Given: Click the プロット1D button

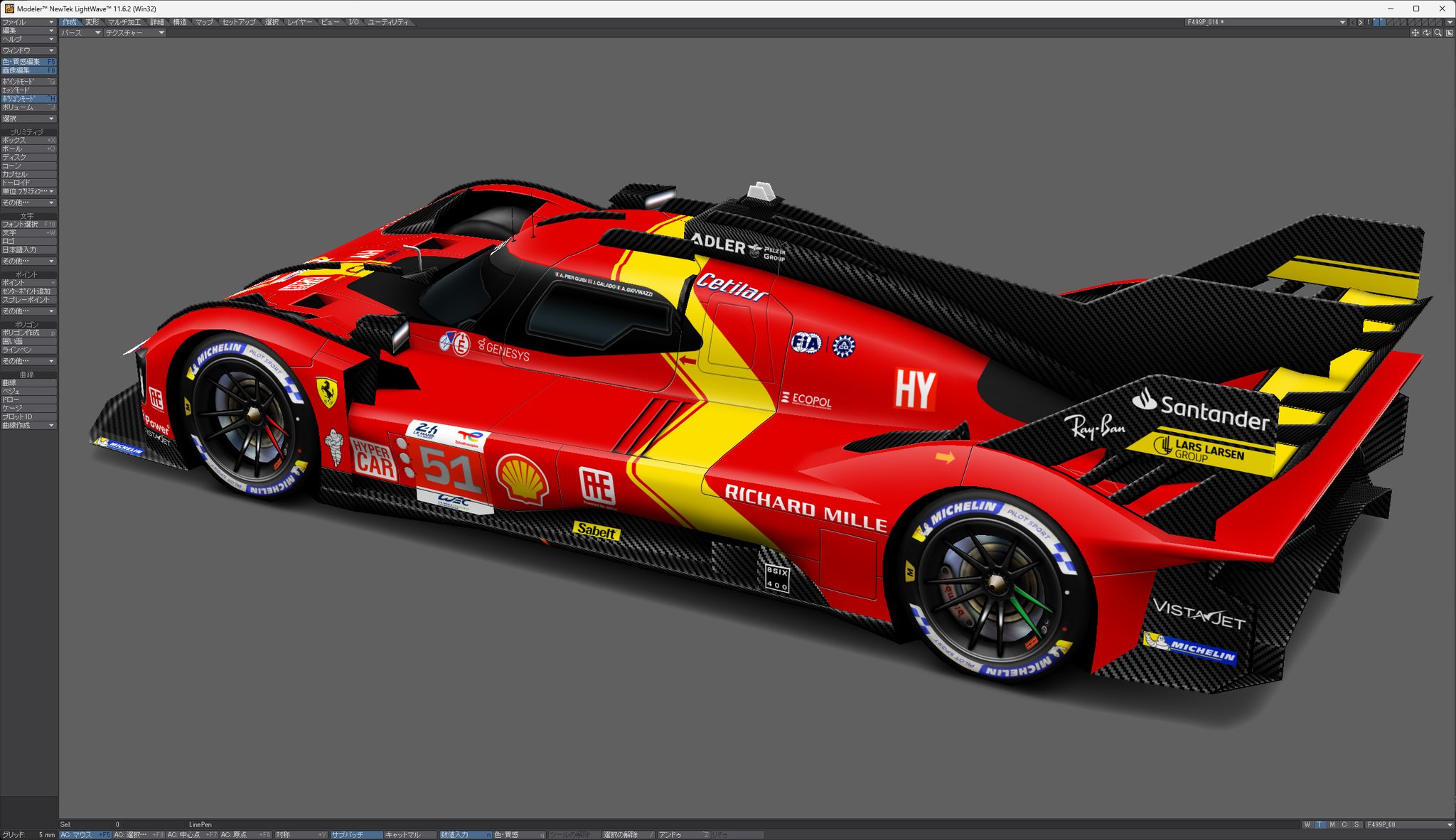Looking at the screenshot, I should 28,416.
